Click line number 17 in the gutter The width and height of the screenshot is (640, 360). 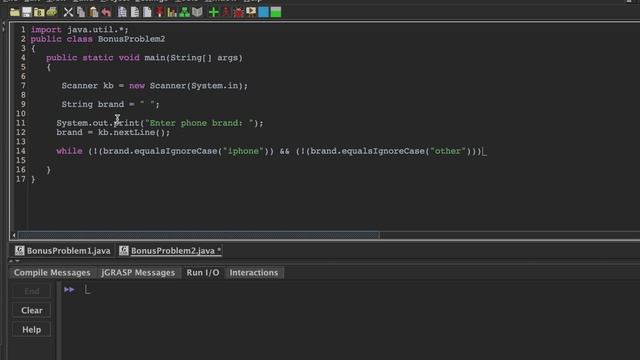click(20, 179)
